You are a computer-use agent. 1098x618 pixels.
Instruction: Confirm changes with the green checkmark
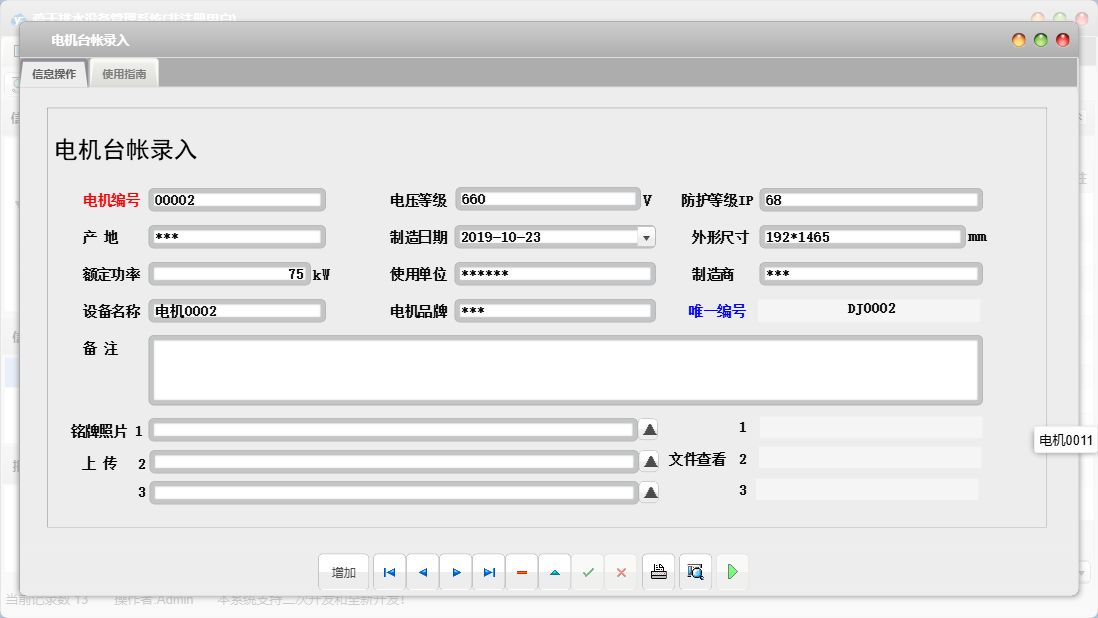[588, 572]
